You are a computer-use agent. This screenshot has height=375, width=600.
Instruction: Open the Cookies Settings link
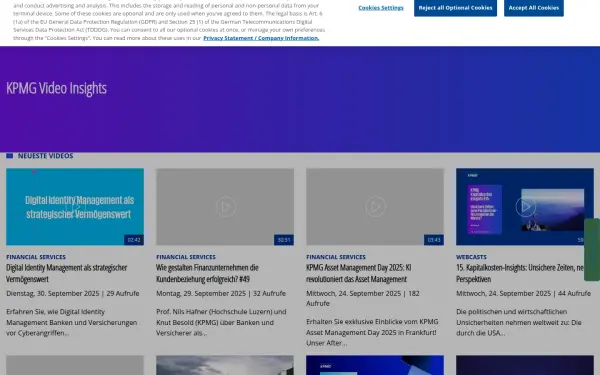tap(381, 8)
